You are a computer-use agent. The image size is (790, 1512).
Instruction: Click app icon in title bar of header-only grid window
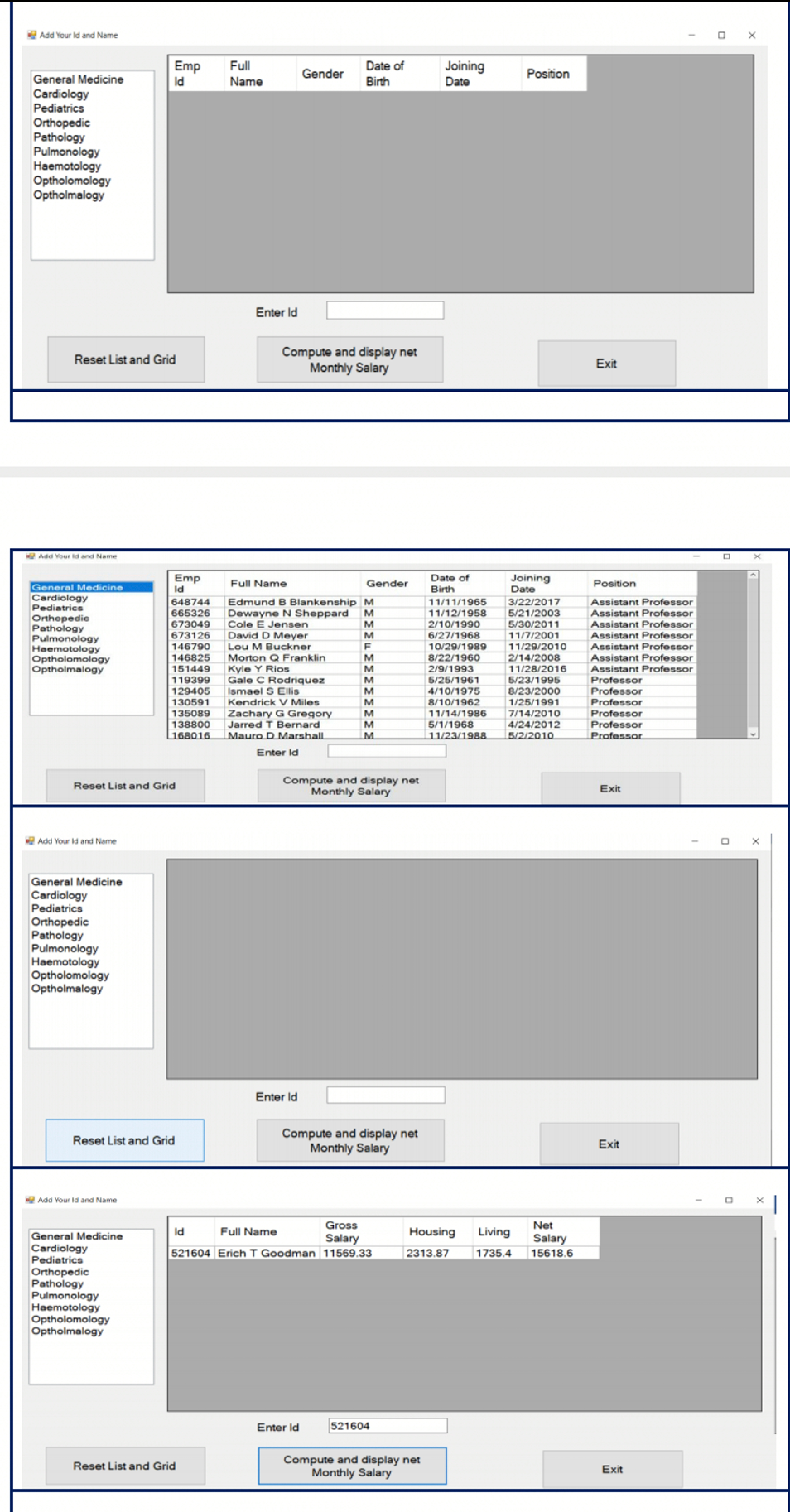pyautogui.click(x=31, y=35)
